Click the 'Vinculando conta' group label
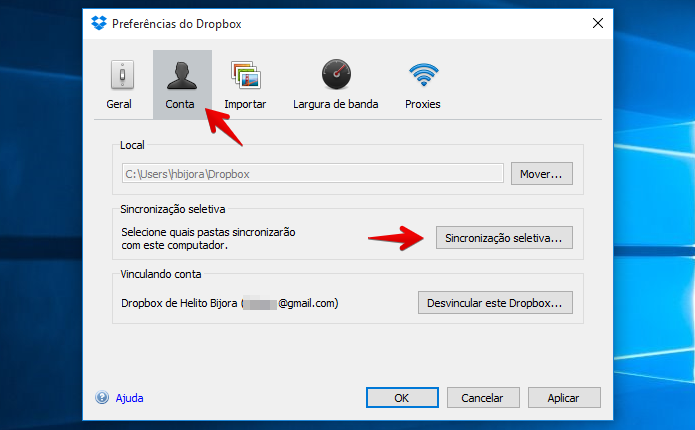The image size is (695, 430). pyautogui.click(x=160, y=274)
